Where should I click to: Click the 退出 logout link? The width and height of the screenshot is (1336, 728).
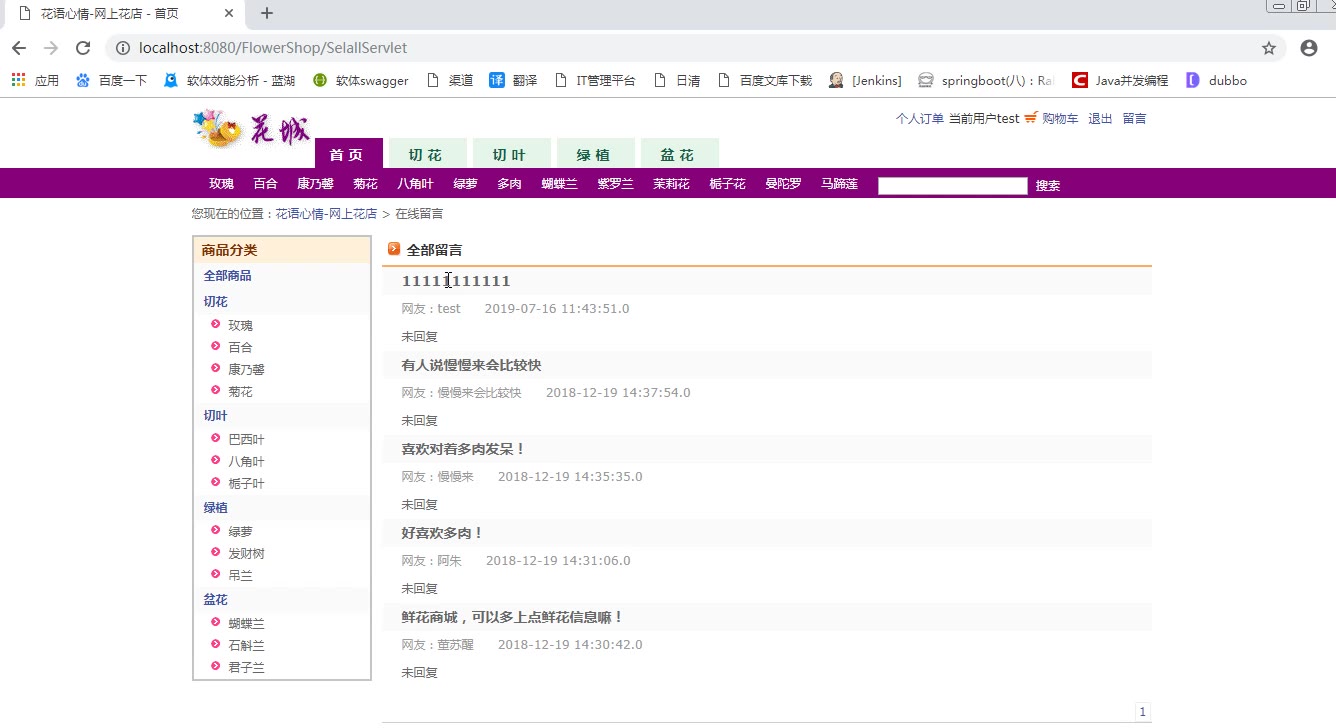point(1100,118)
